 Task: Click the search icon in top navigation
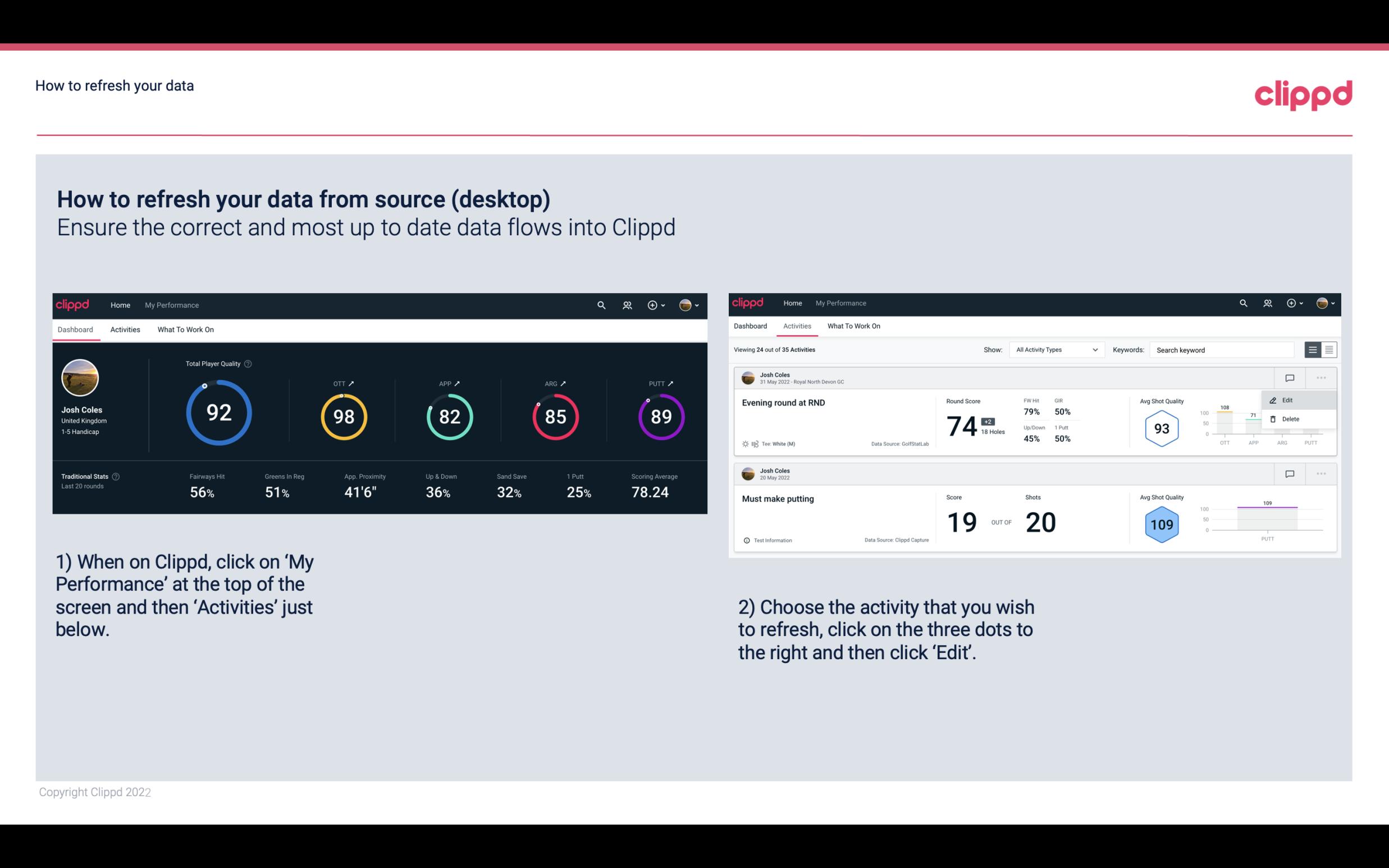[600, 304]
